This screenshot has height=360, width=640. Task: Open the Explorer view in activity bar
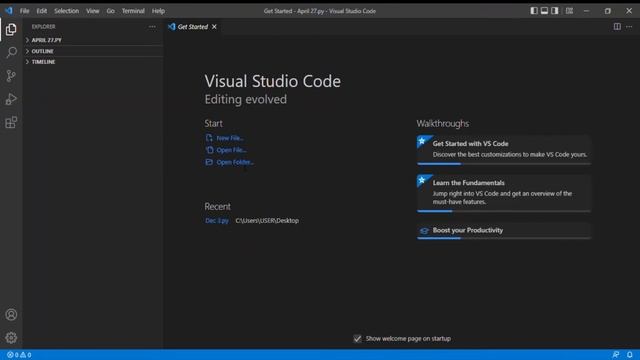(11, 29)
